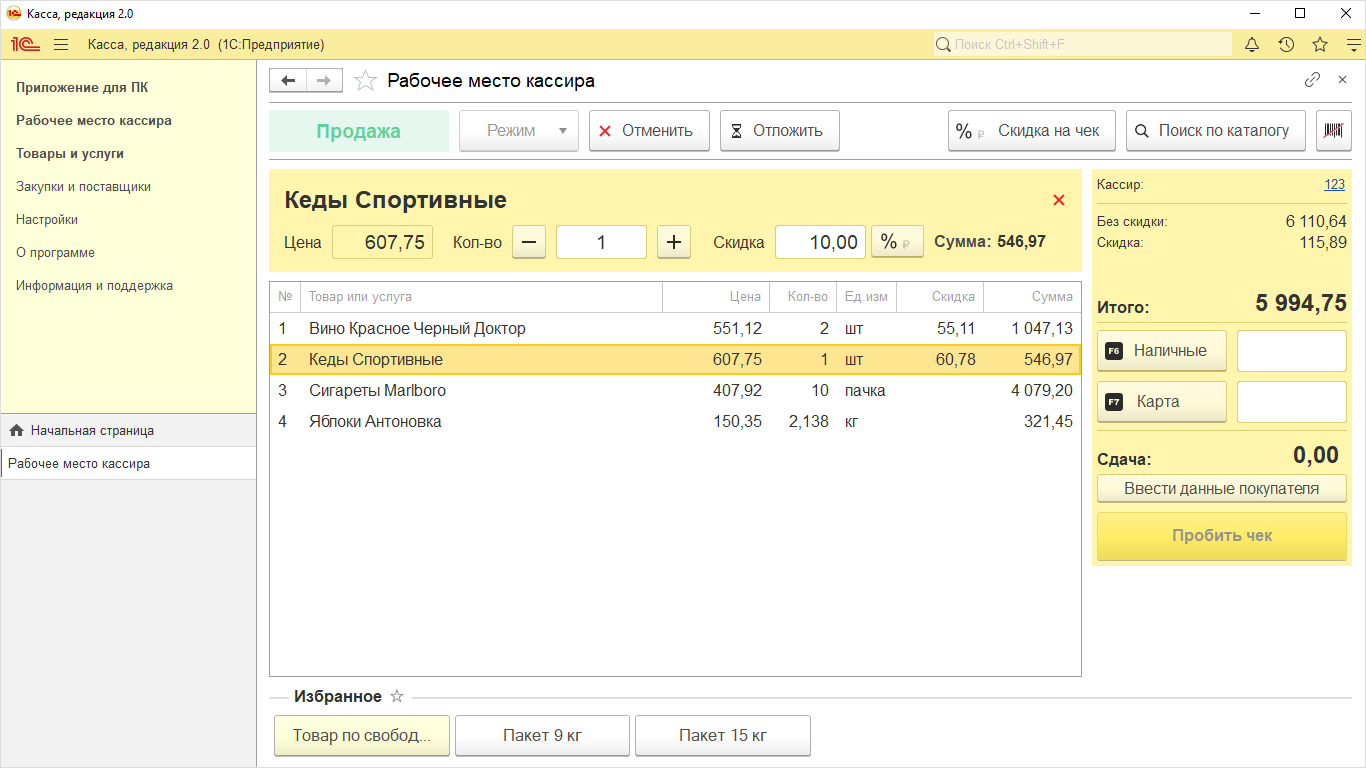Screen dimensions: 1366x768
Task: Remove Кеды Спортивные with red X
Action: point(1059,200)
